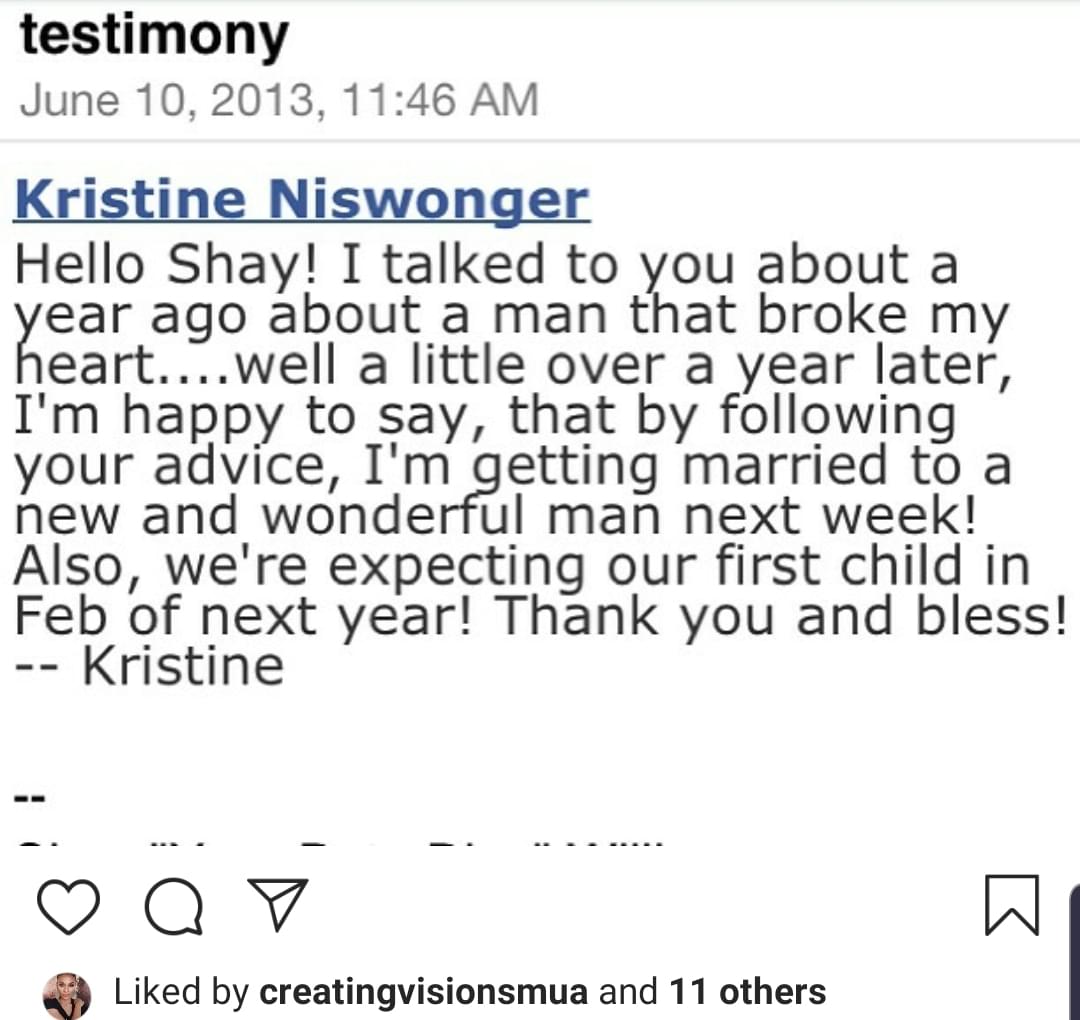Open the Kristine Niswonger sender link
Screen dimensions: 1080x1020
(302, 200)
